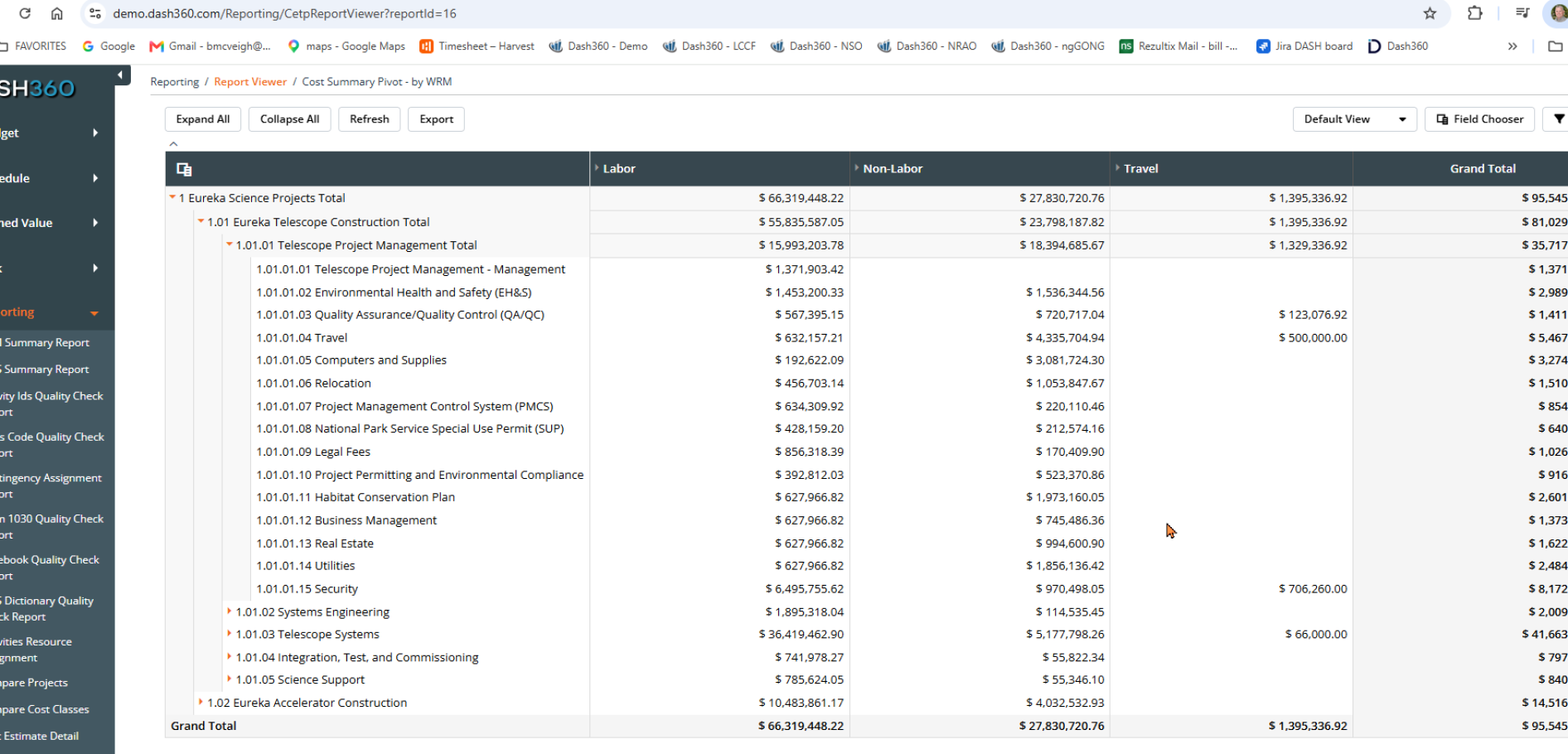Expand the Non-Labor column header
This screenshot has height=754, width=1568.
click(x=857, y=168)
